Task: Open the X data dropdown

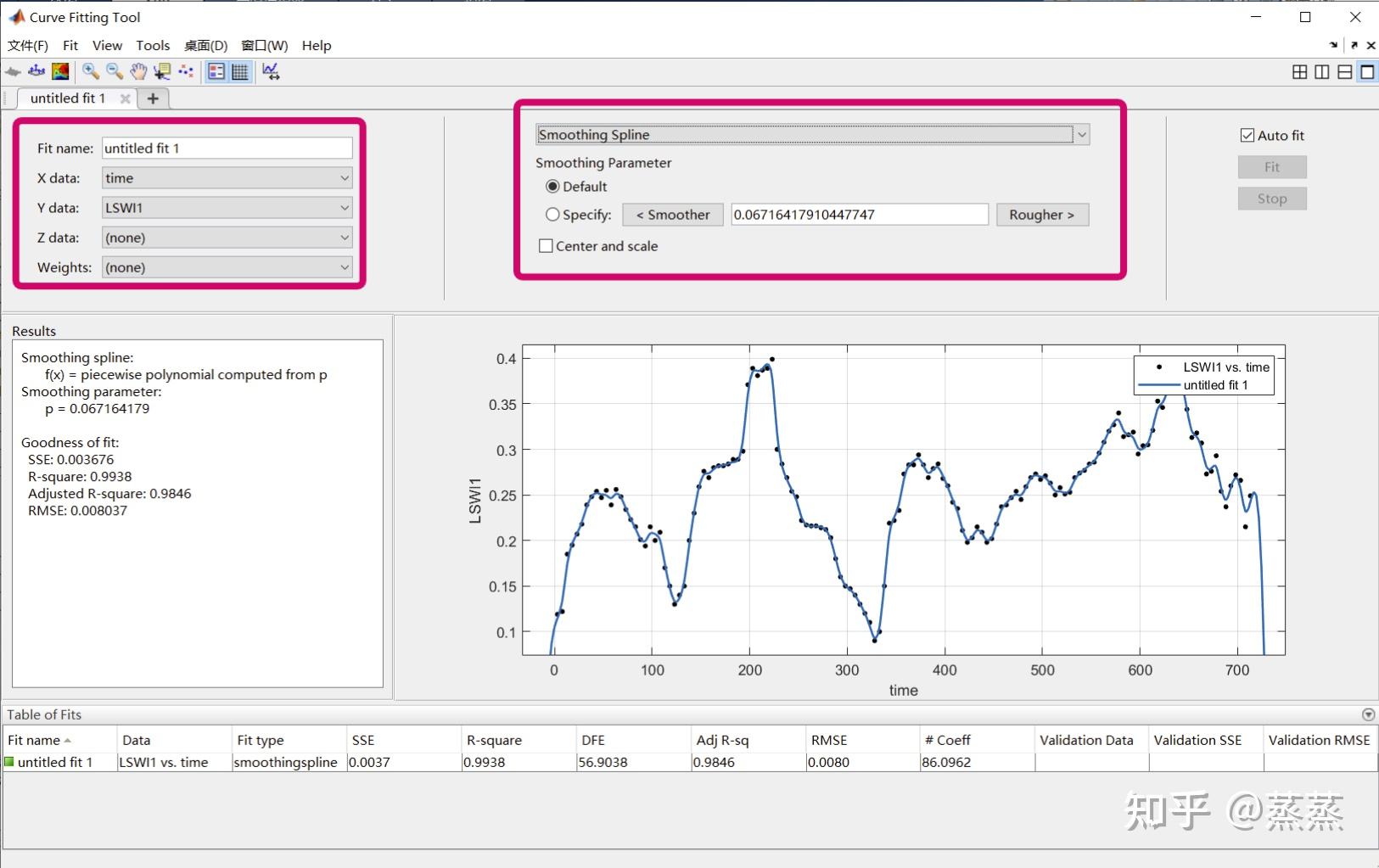Action: [227, 178]
